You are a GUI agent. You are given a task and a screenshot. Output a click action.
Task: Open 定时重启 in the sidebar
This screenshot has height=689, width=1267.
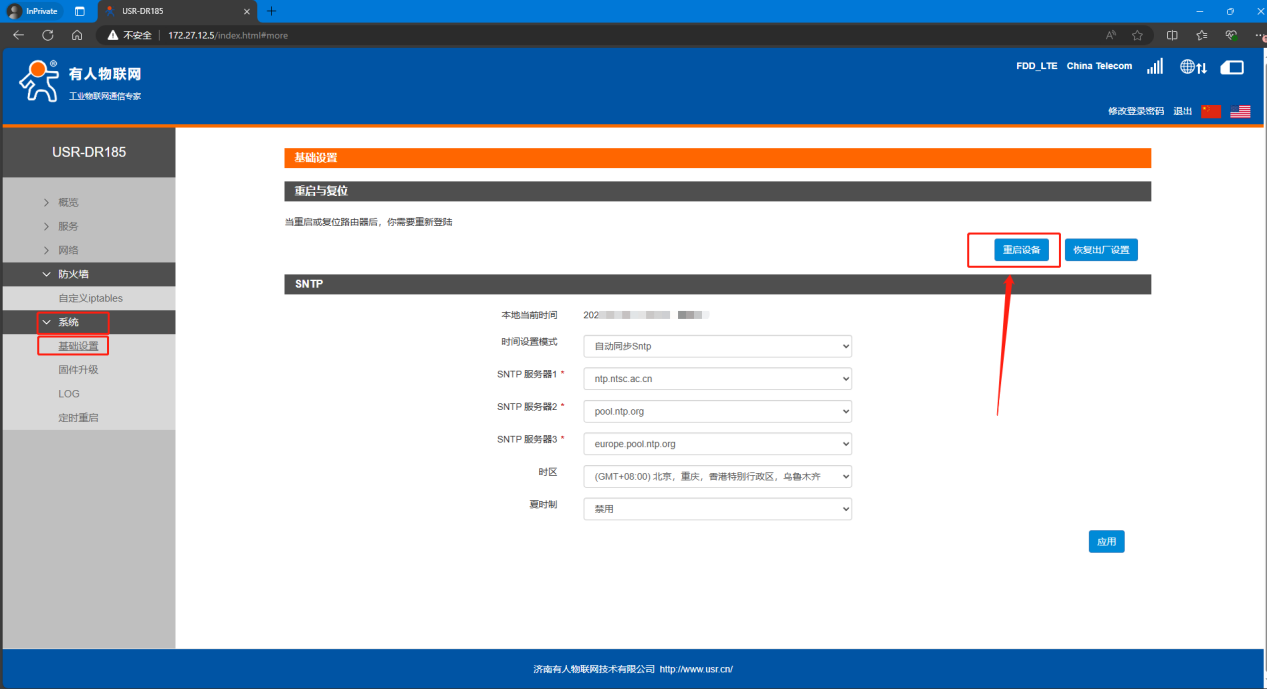coord(78,418)
